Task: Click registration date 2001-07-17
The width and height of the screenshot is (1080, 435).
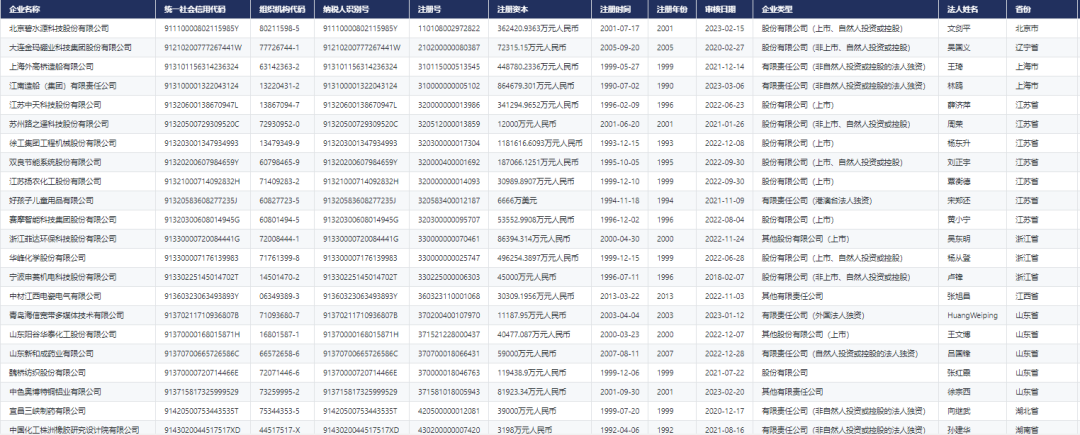Action: coord(620,28)
